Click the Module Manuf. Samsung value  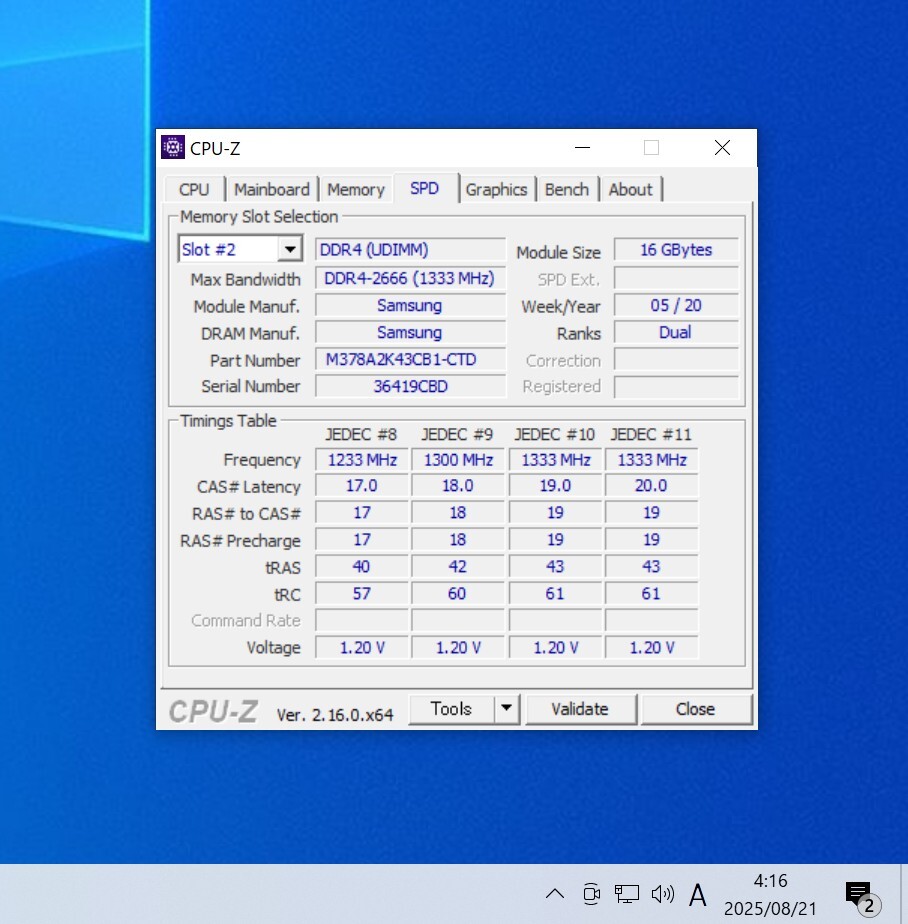[x=410, y=305]
